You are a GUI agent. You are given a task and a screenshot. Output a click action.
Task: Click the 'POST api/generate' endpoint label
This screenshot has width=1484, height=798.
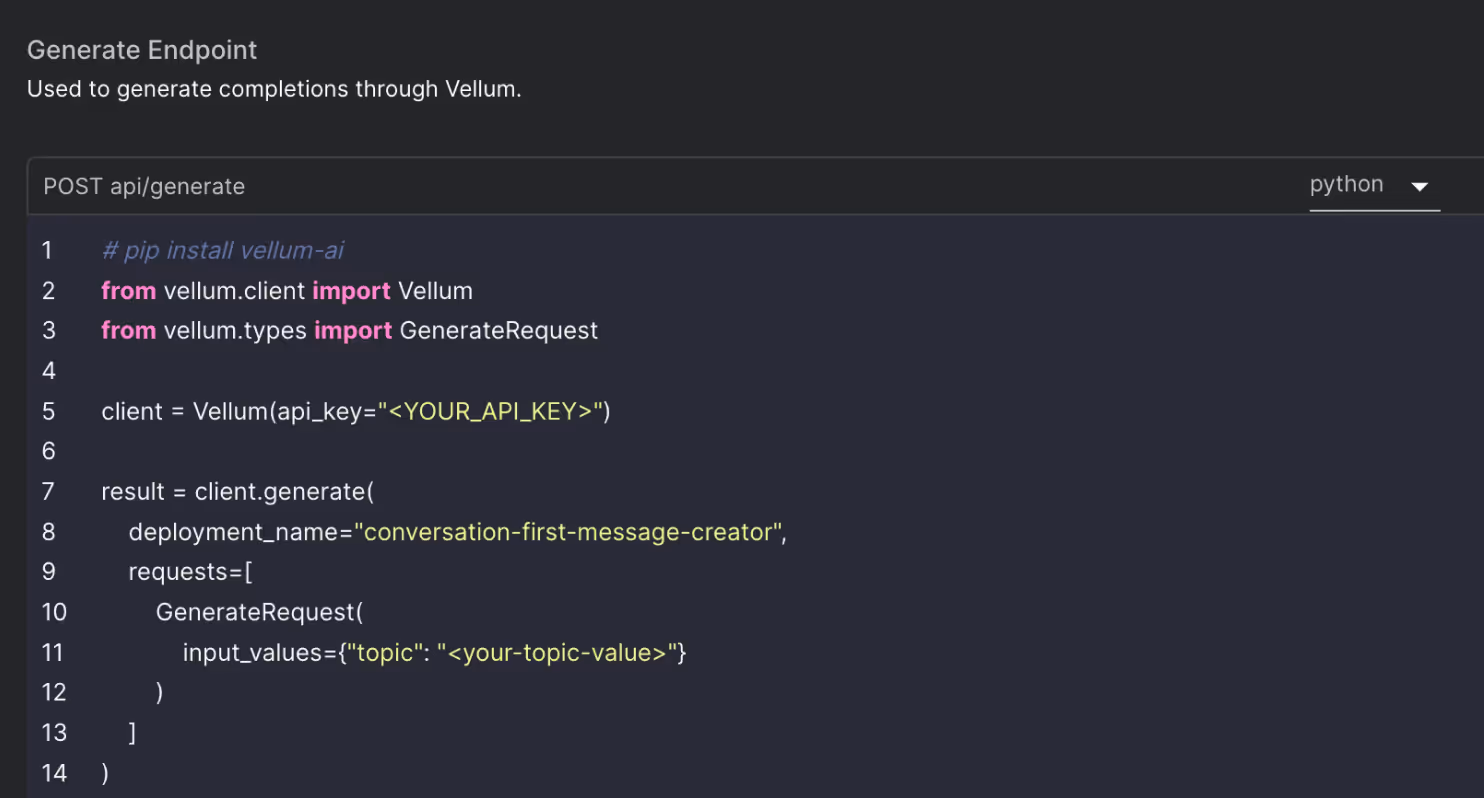coord(144,186)
